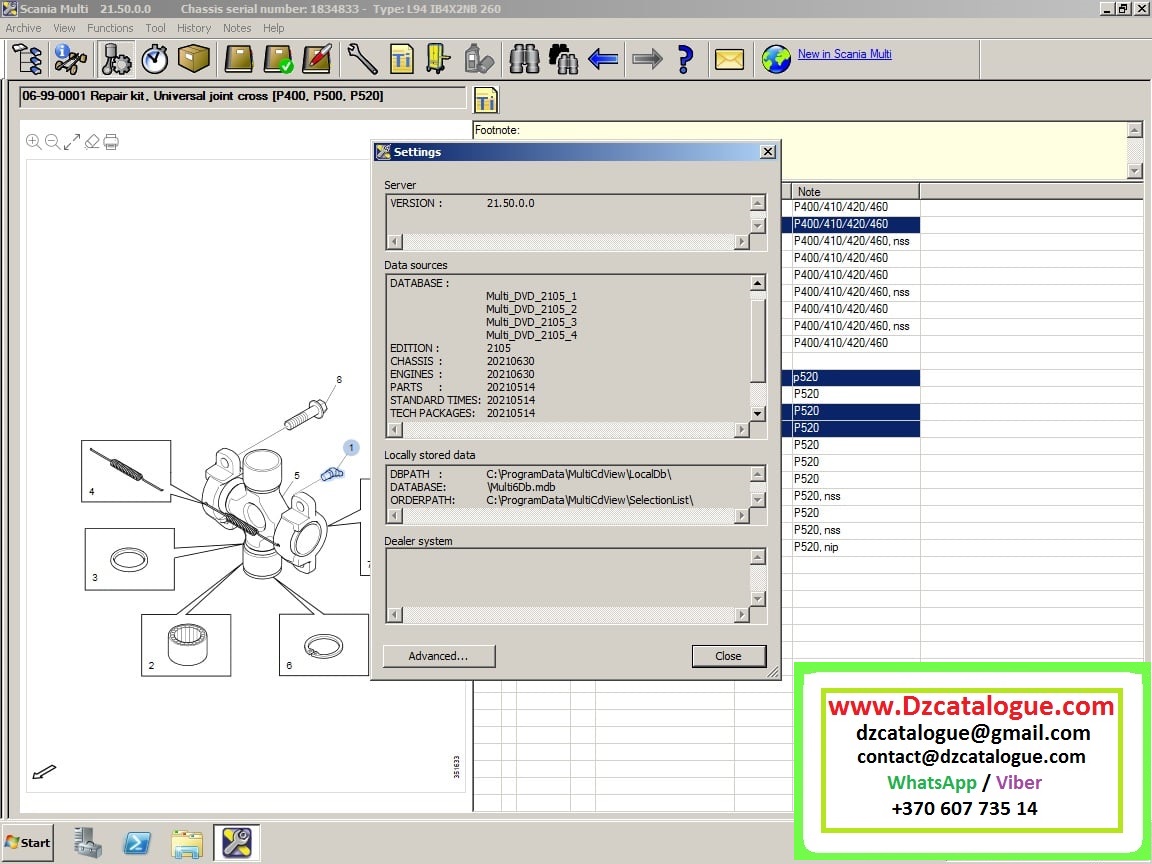The height and width of the screenshot is (864, 1152).
Task: Click Dealer system scroll-left arrow
Action: click(395, 614)
